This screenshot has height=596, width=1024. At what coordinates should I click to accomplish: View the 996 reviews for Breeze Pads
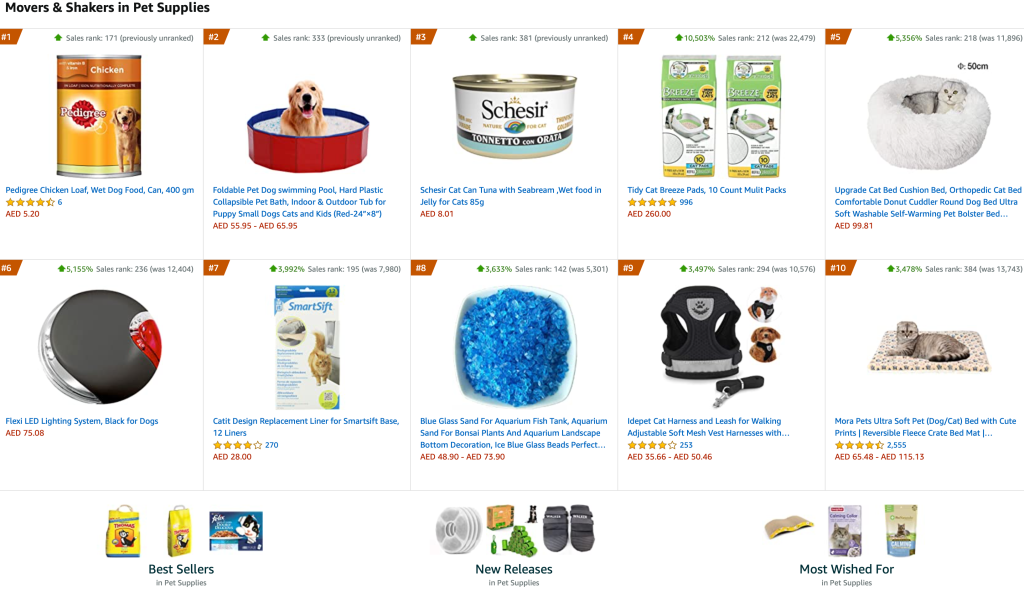(x=686, y=202)
